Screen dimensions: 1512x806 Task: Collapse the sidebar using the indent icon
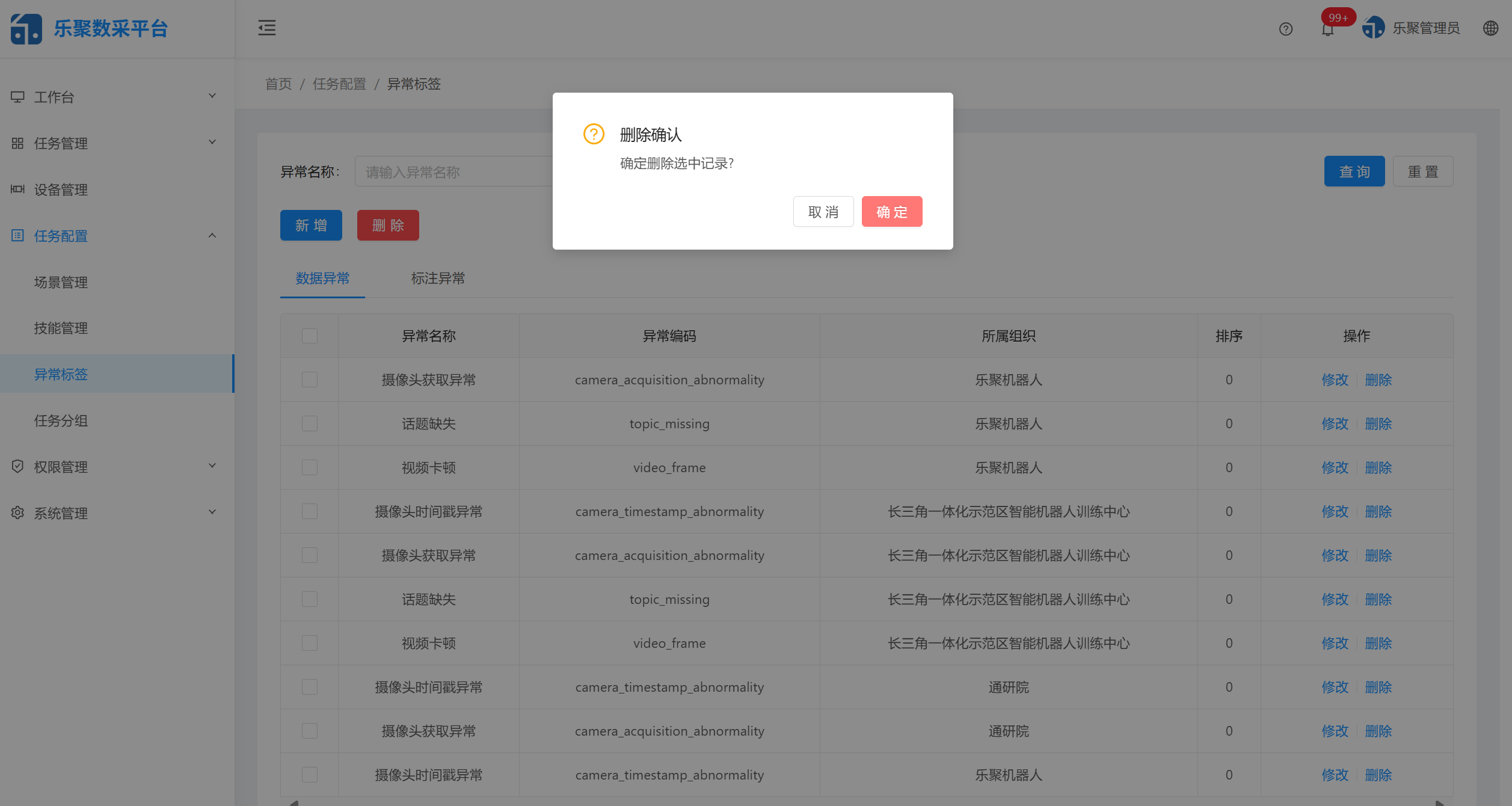(x=266, y=28)
